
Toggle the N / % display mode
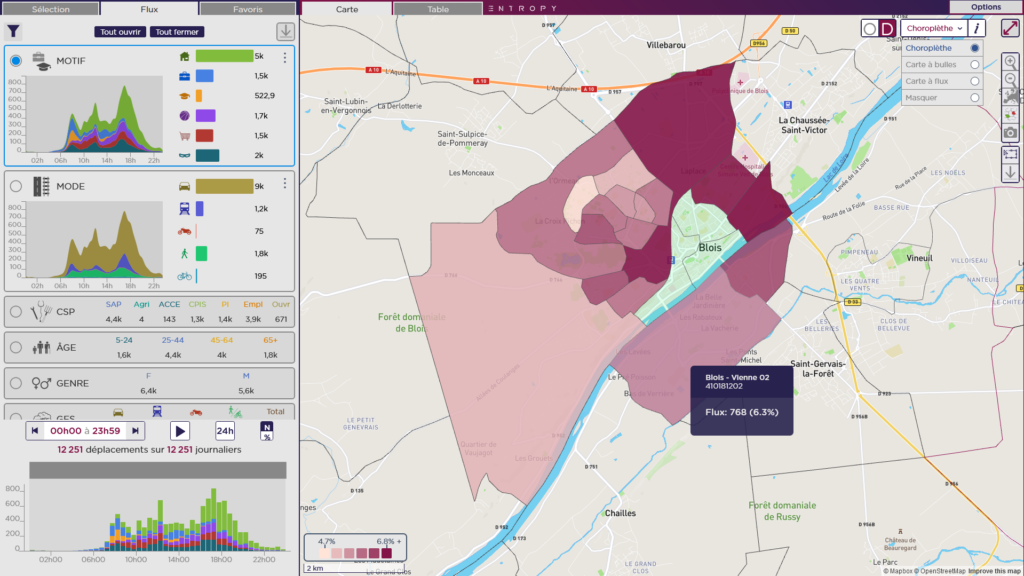pyautogui.click(x=266, y=431)
